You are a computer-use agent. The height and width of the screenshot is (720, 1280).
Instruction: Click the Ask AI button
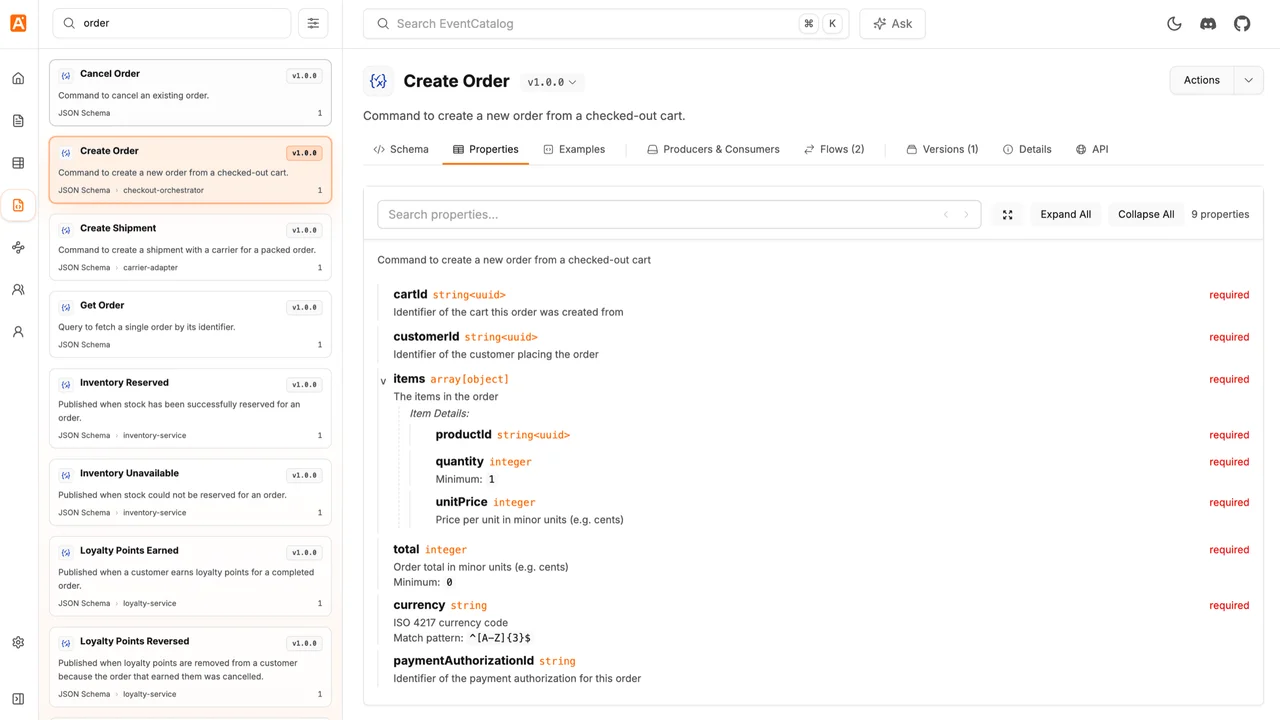pyautogui.click(x=892, y=24)
